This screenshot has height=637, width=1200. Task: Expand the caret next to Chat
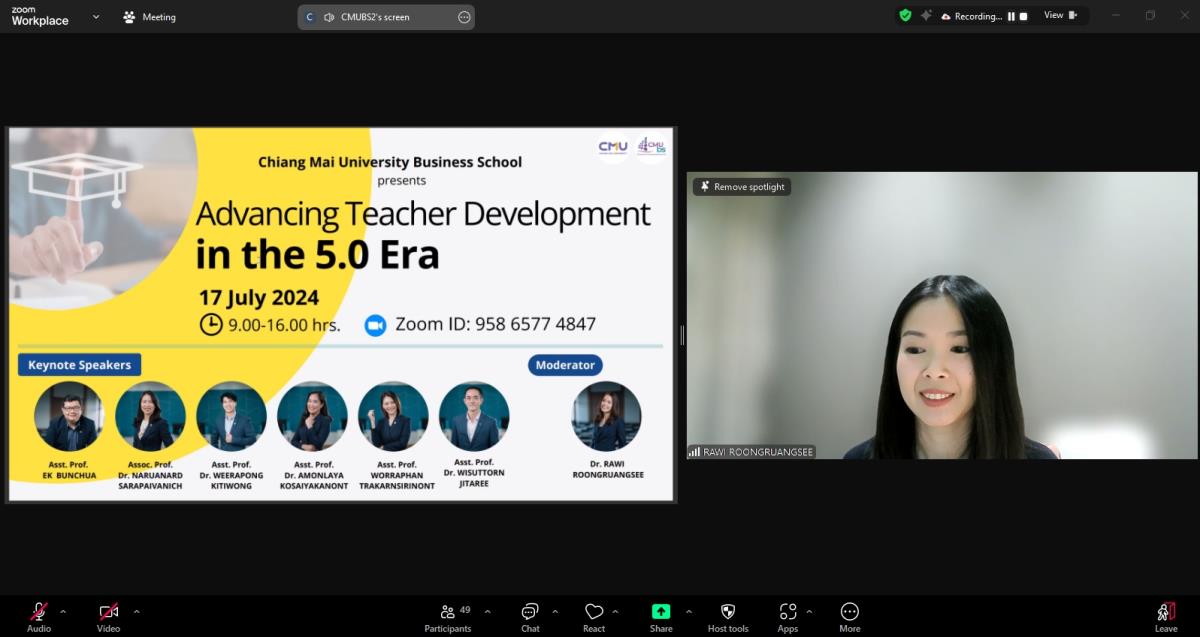pos(554,611)
